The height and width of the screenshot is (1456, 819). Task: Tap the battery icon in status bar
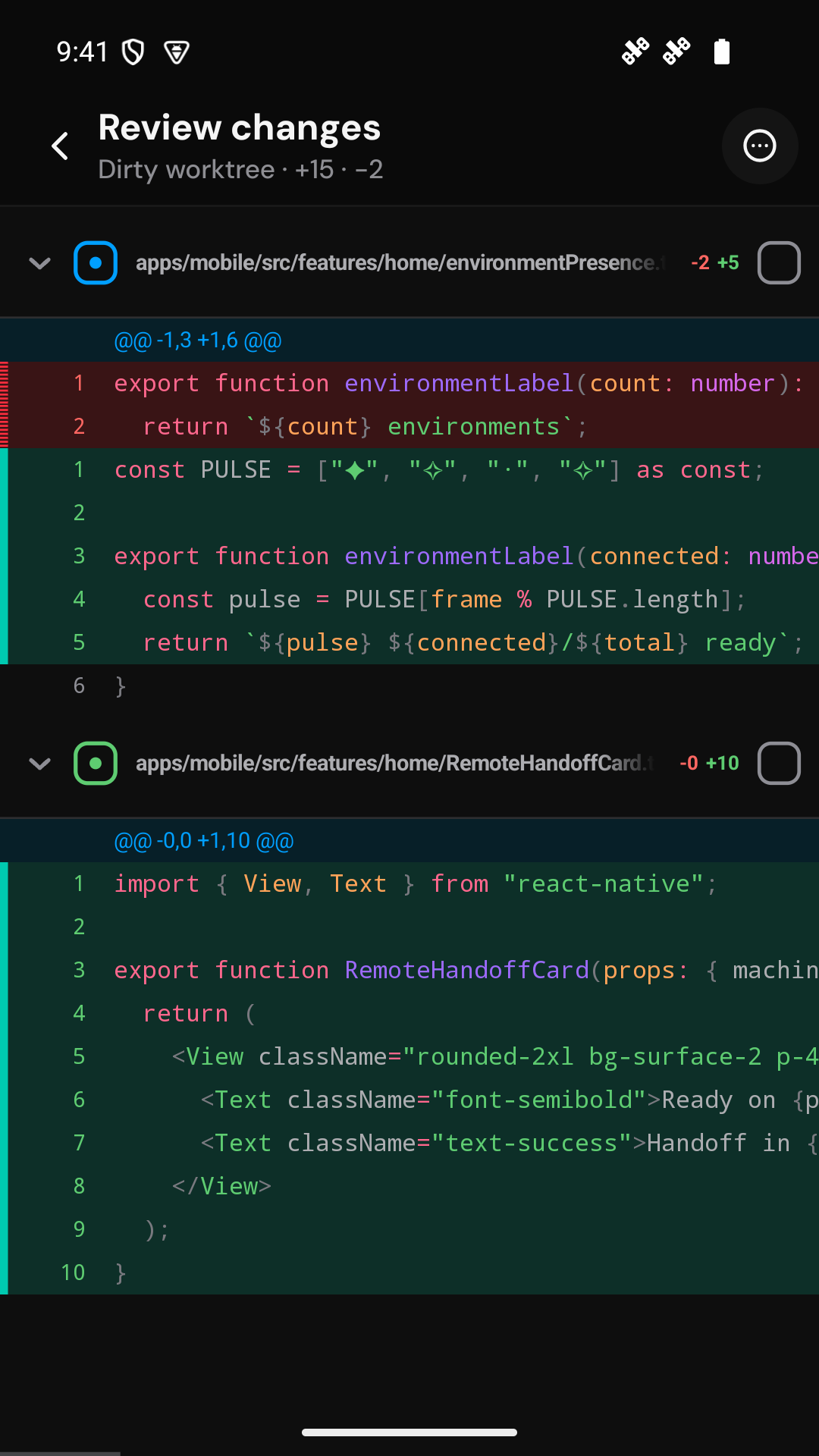[x=722, y=52]
